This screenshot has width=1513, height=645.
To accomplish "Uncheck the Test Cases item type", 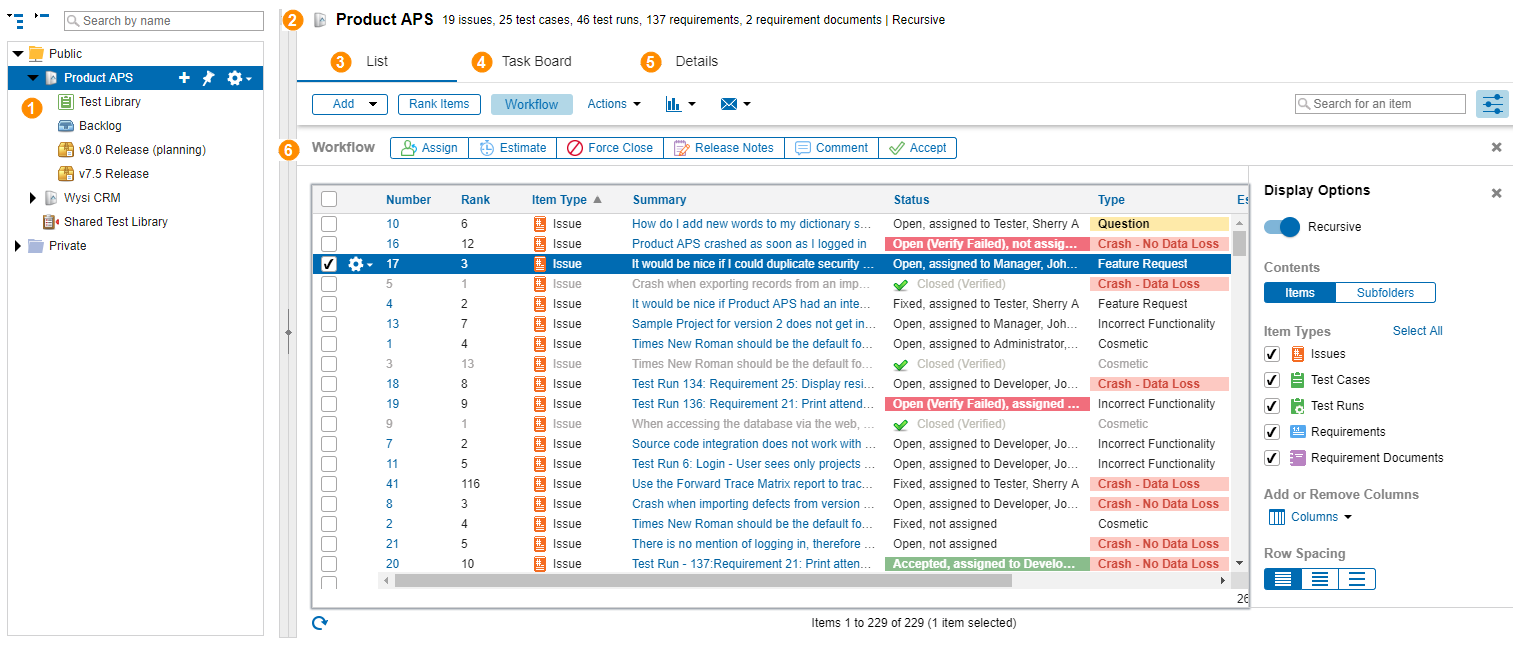I will click(x=1272, y=380).
